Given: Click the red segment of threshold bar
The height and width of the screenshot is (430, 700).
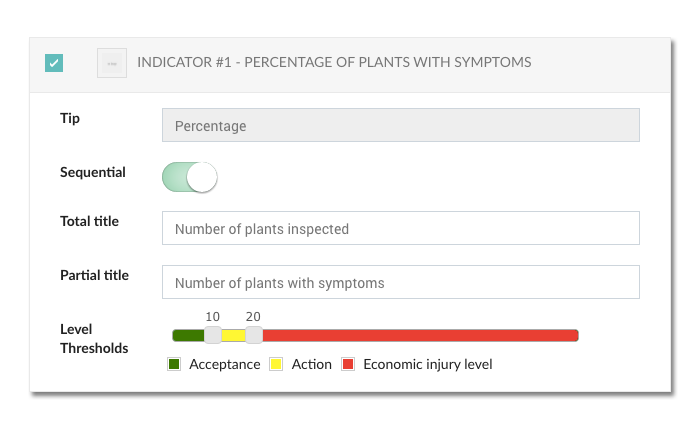Looking at the screenshot, I should [421, 335].
